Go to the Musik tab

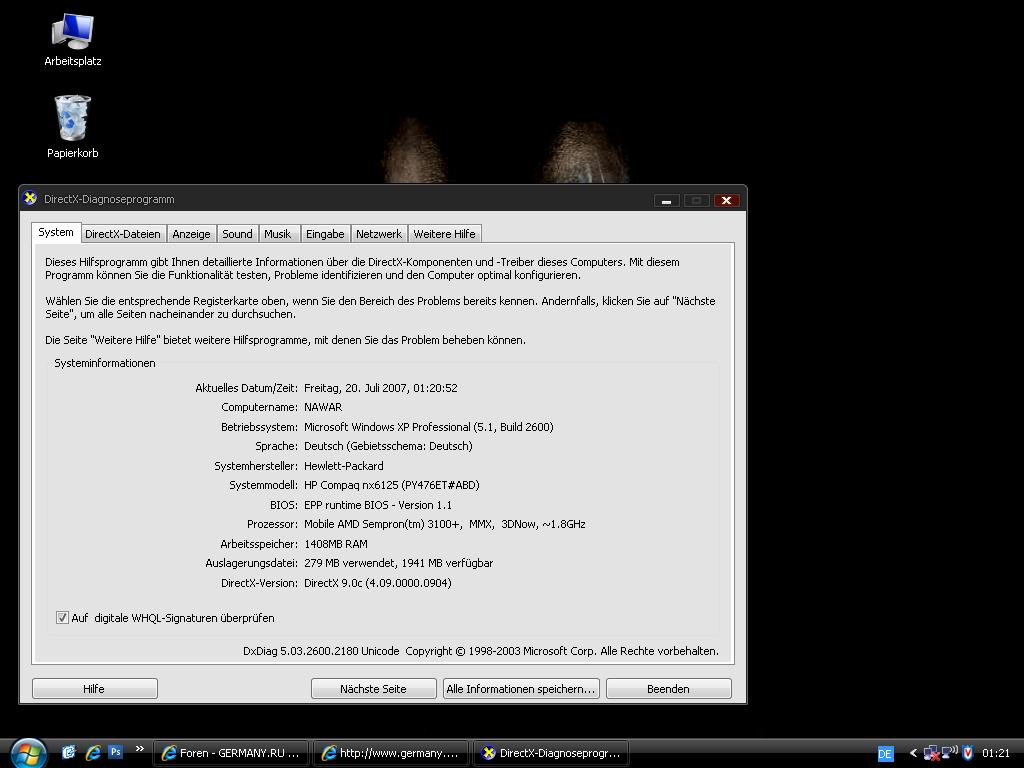pos(278,234)
